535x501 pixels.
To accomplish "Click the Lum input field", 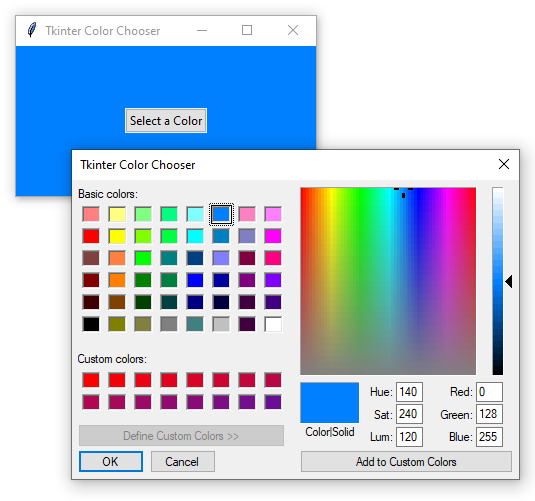I will pyautogui.click(x=409, y=436).
